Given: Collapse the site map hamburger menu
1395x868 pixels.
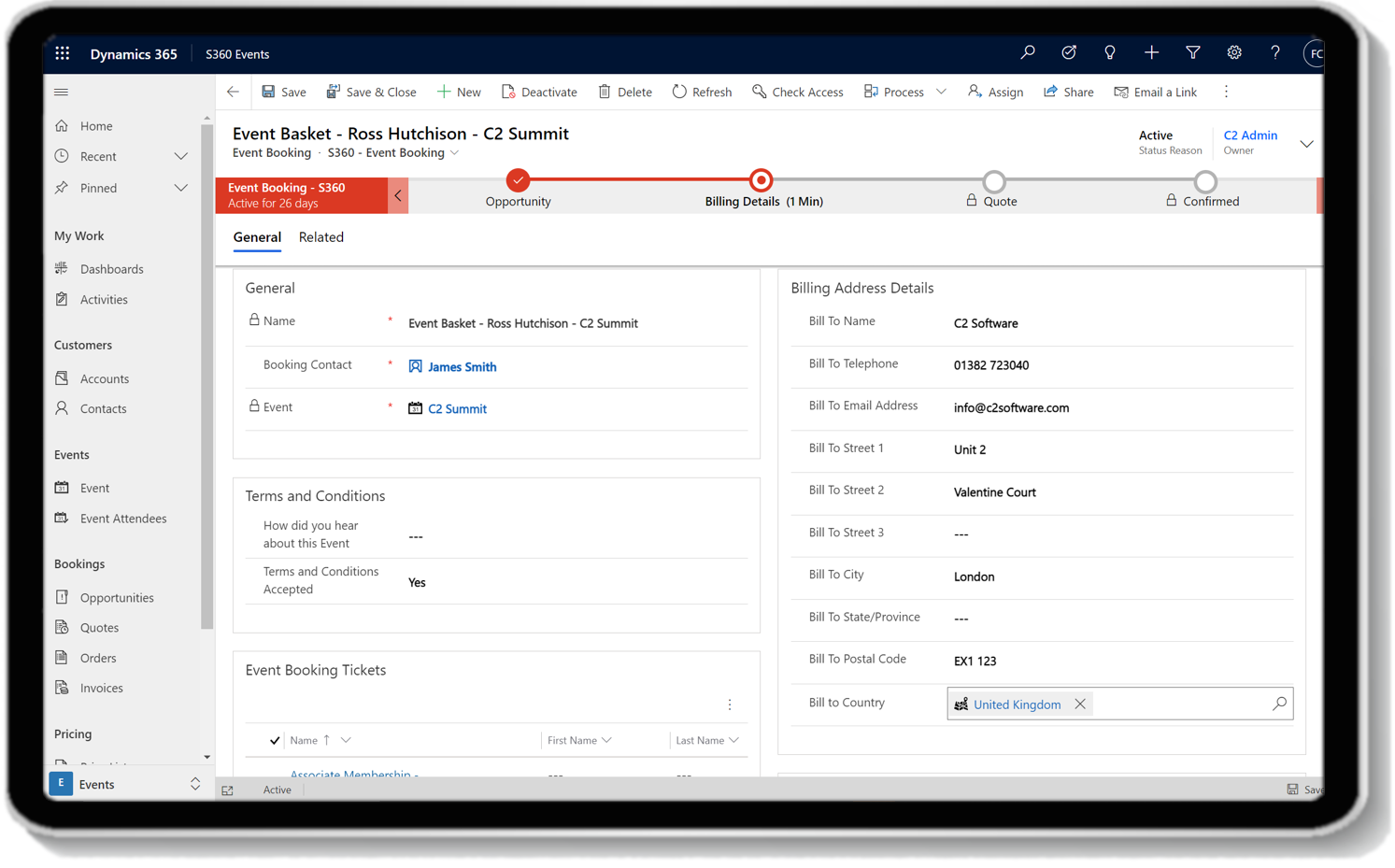Looking at the screenshot, I should pos(62,92).
